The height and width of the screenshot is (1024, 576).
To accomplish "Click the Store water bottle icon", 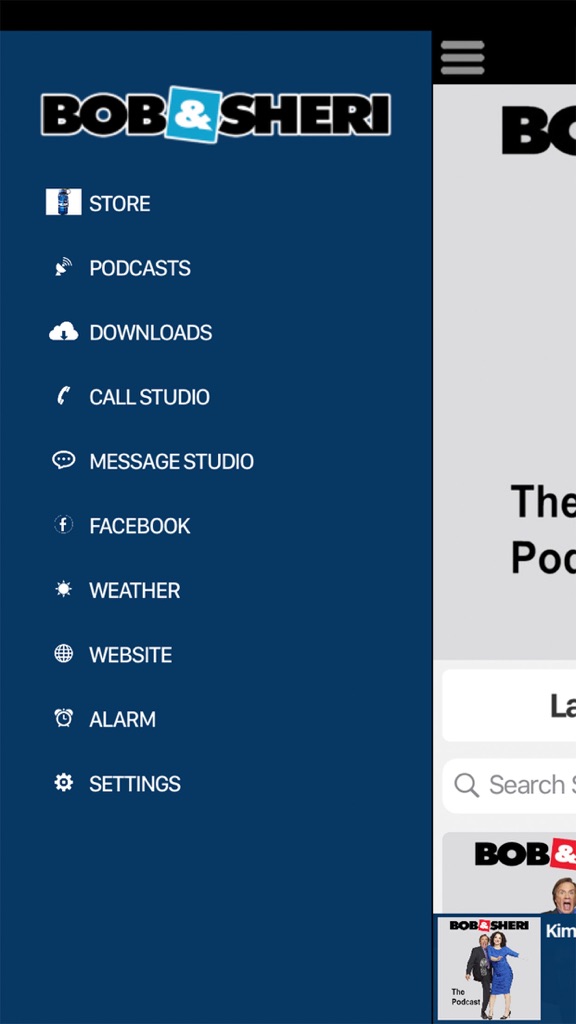I will coord(63,202).
